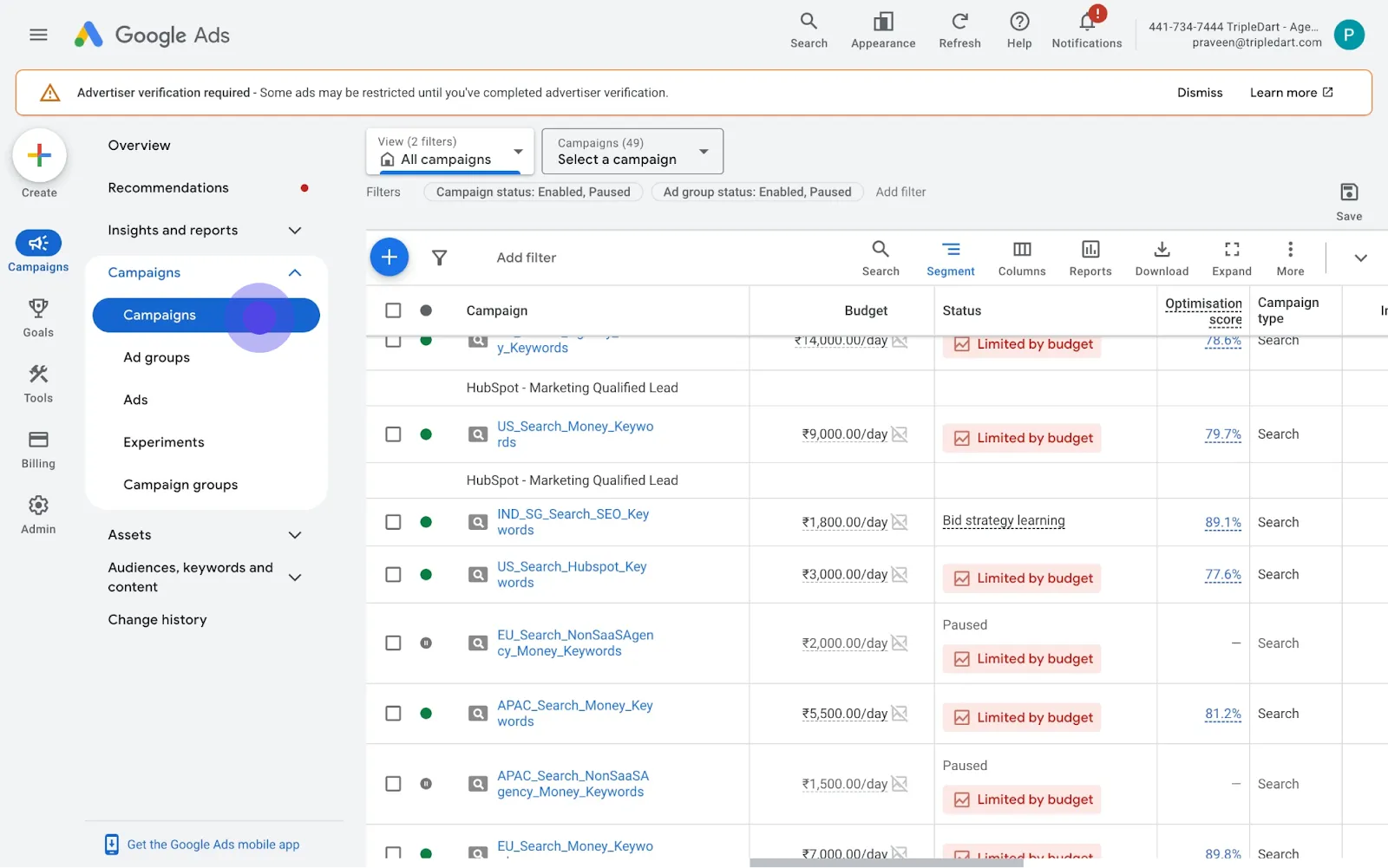Image resolution: width=1388 pixels, height=868 pixels.
Task: Go to Ad groups
Action: click(x=156, y=357)
